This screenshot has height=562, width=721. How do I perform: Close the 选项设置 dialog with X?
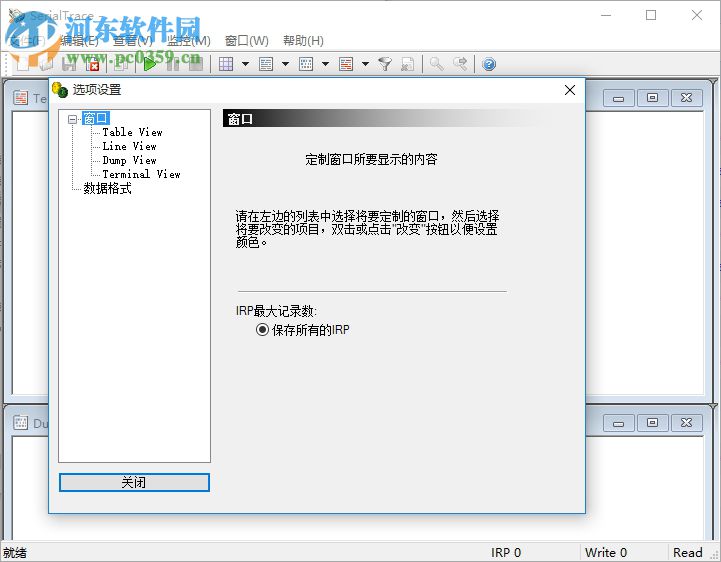coord(570,90)
